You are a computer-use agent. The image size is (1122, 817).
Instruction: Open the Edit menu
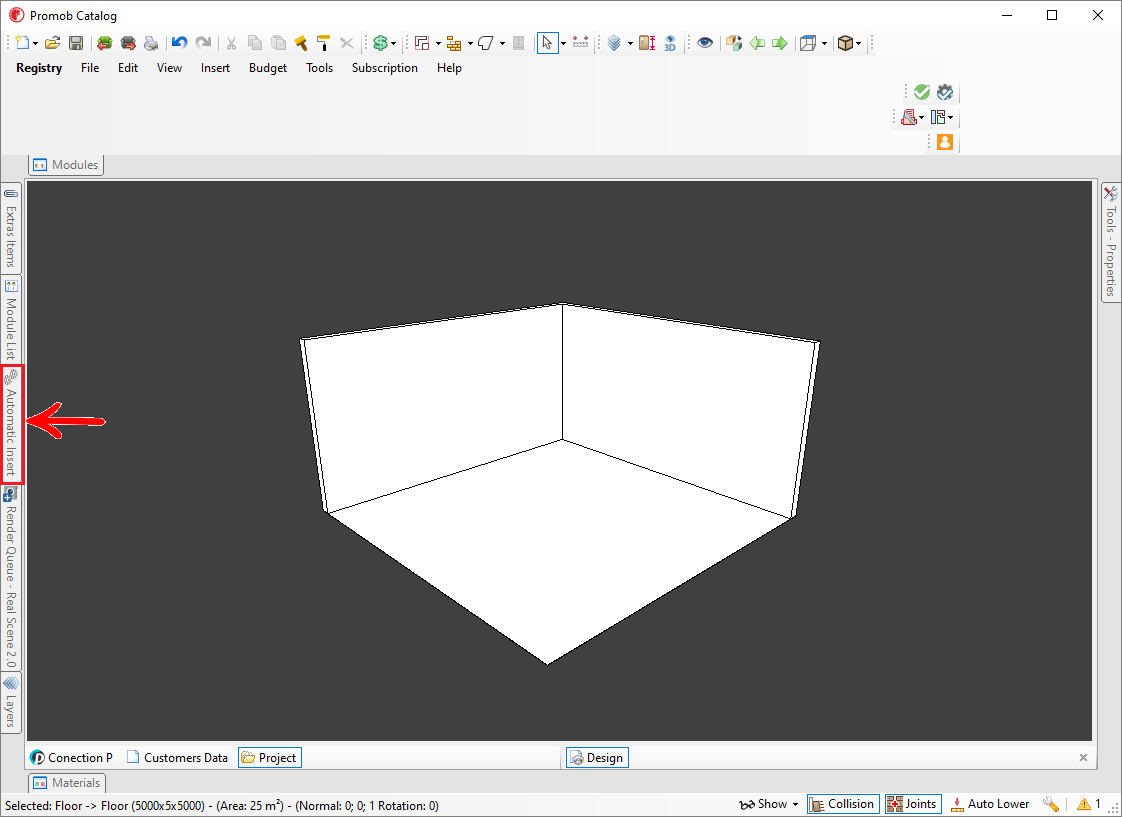[x=128, y=68]
